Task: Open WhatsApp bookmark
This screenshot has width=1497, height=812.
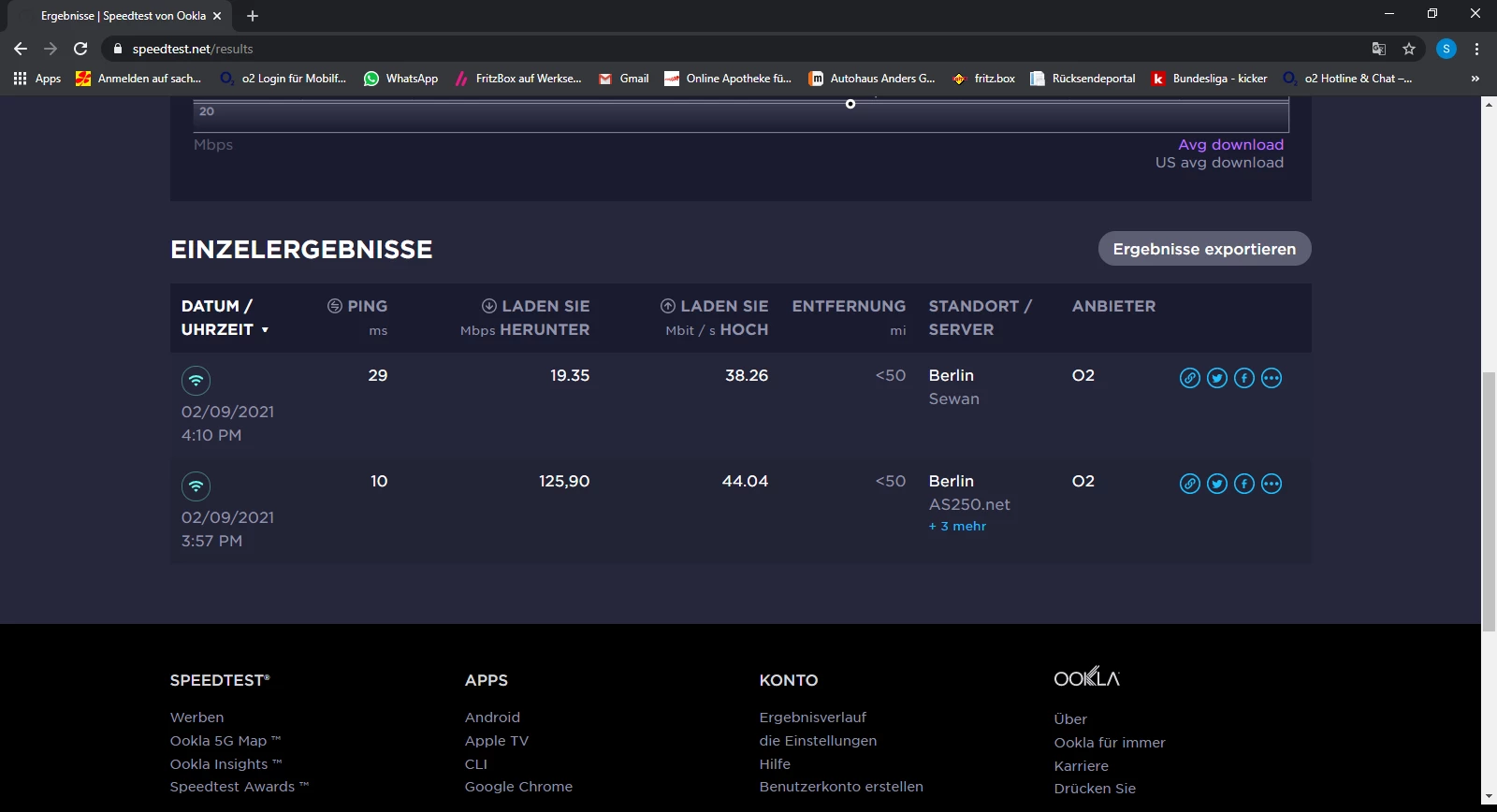Action: pyautogui.click(x=400, y=79)
